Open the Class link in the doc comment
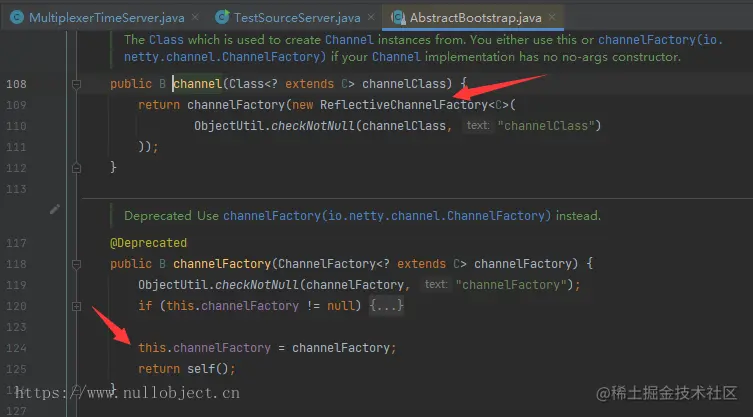Viewport: 753px width, 417px height. (166, 39)
